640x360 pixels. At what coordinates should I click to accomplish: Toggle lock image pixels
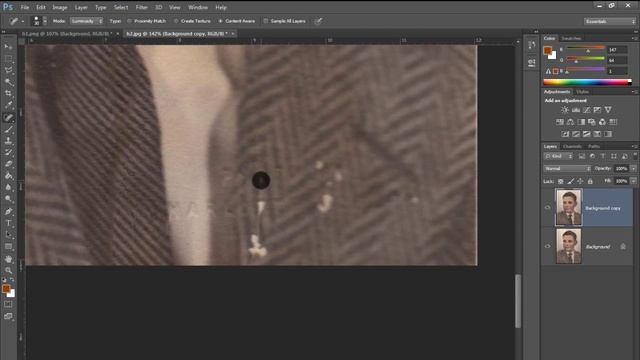tap(571, 181)
